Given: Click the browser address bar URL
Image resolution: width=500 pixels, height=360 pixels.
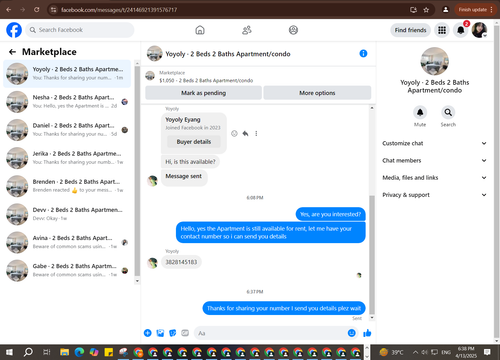Looking at the screenshot, I should pyautogui.click(x=119, y=10).
